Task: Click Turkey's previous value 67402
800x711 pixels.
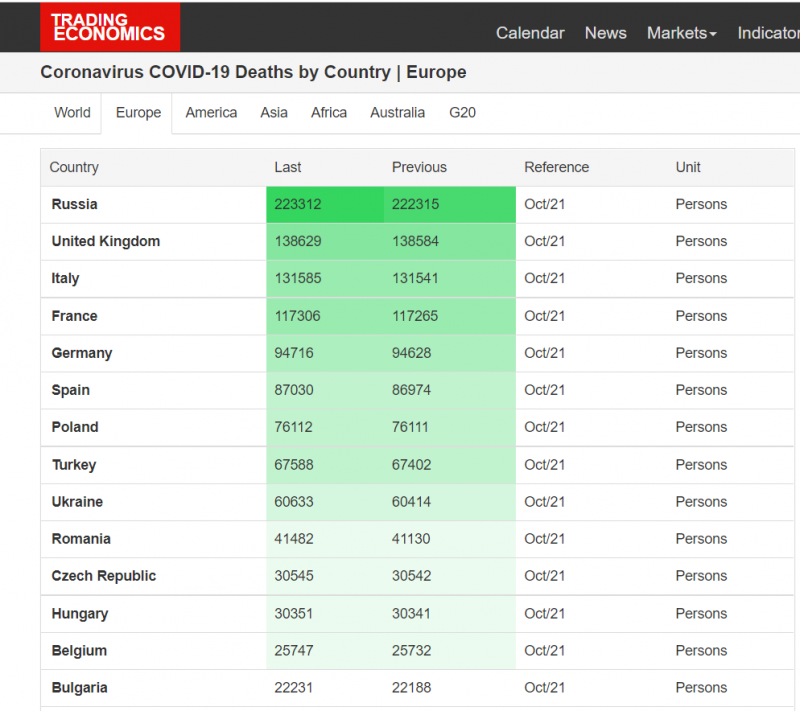Action: click(411, 465)
